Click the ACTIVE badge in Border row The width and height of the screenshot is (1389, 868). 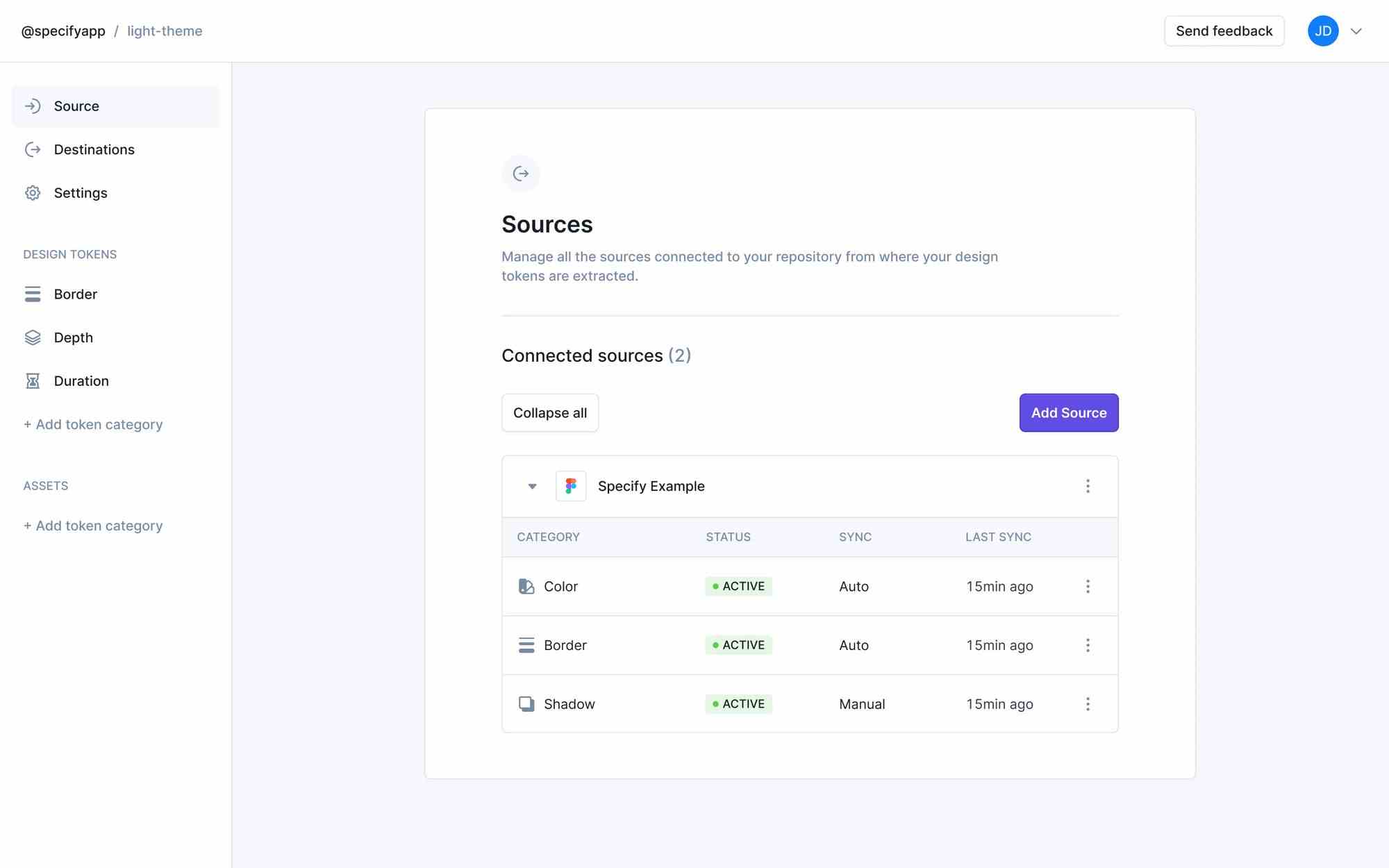[x=738, y=645]
